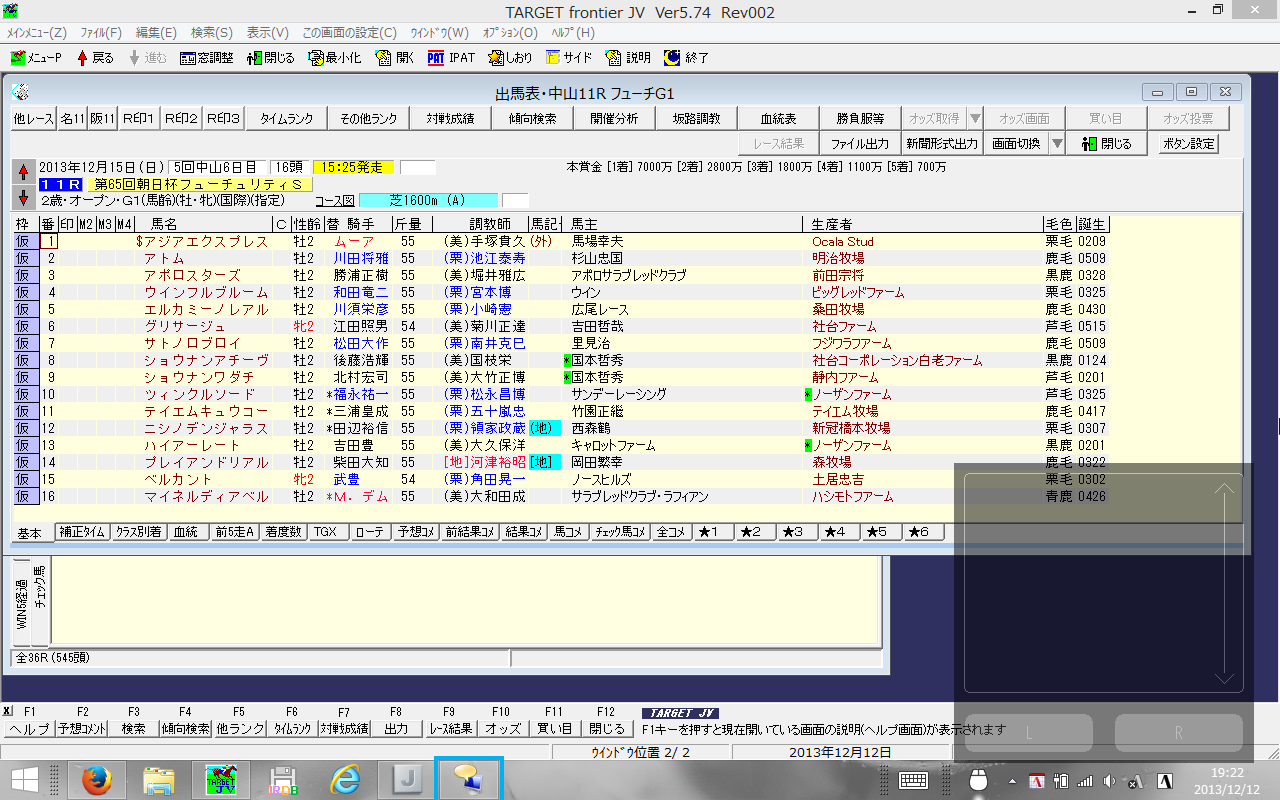Click jockey name 川田将雅

[361, 258]
